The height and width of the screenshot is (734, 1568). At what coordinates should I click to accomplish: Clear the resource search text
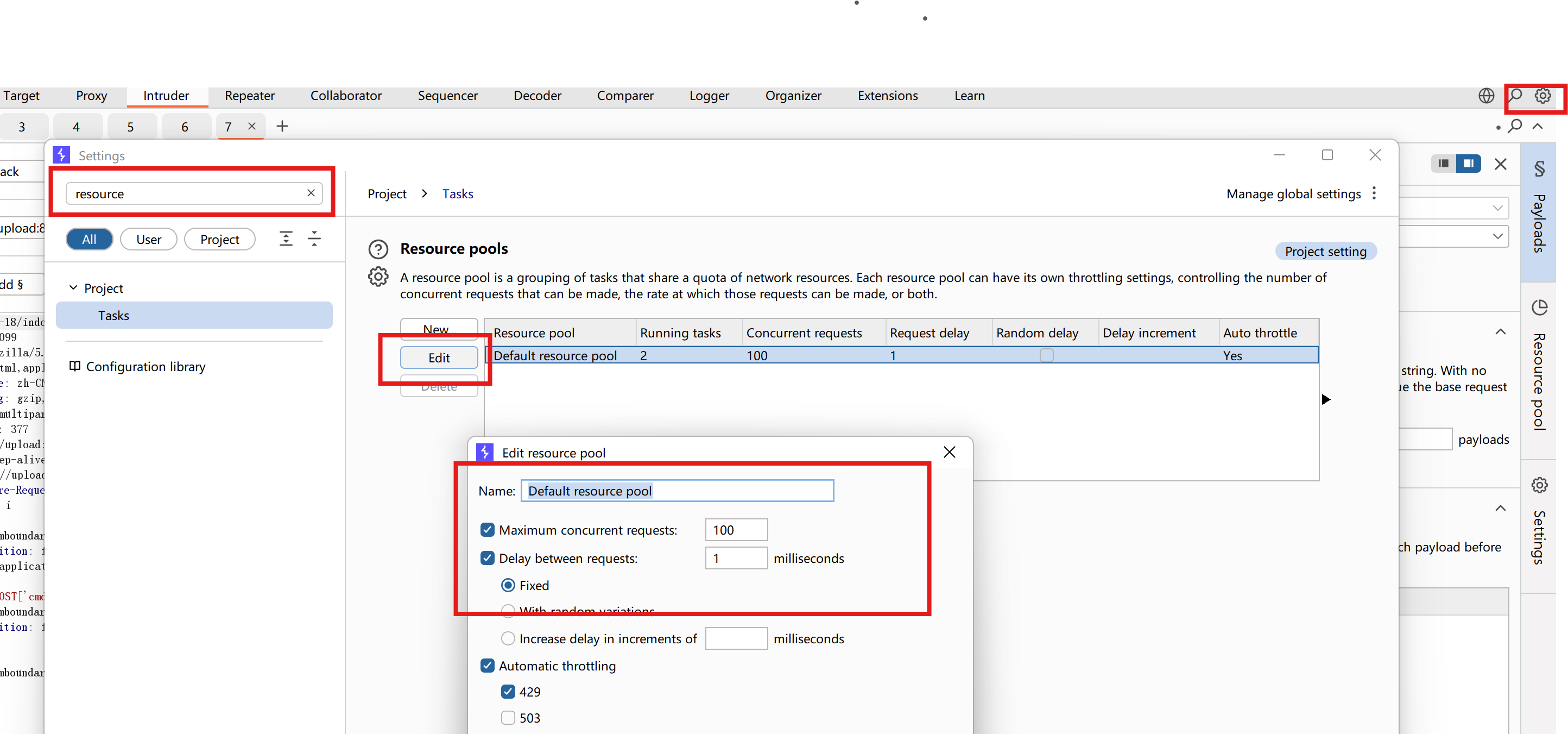311,193
